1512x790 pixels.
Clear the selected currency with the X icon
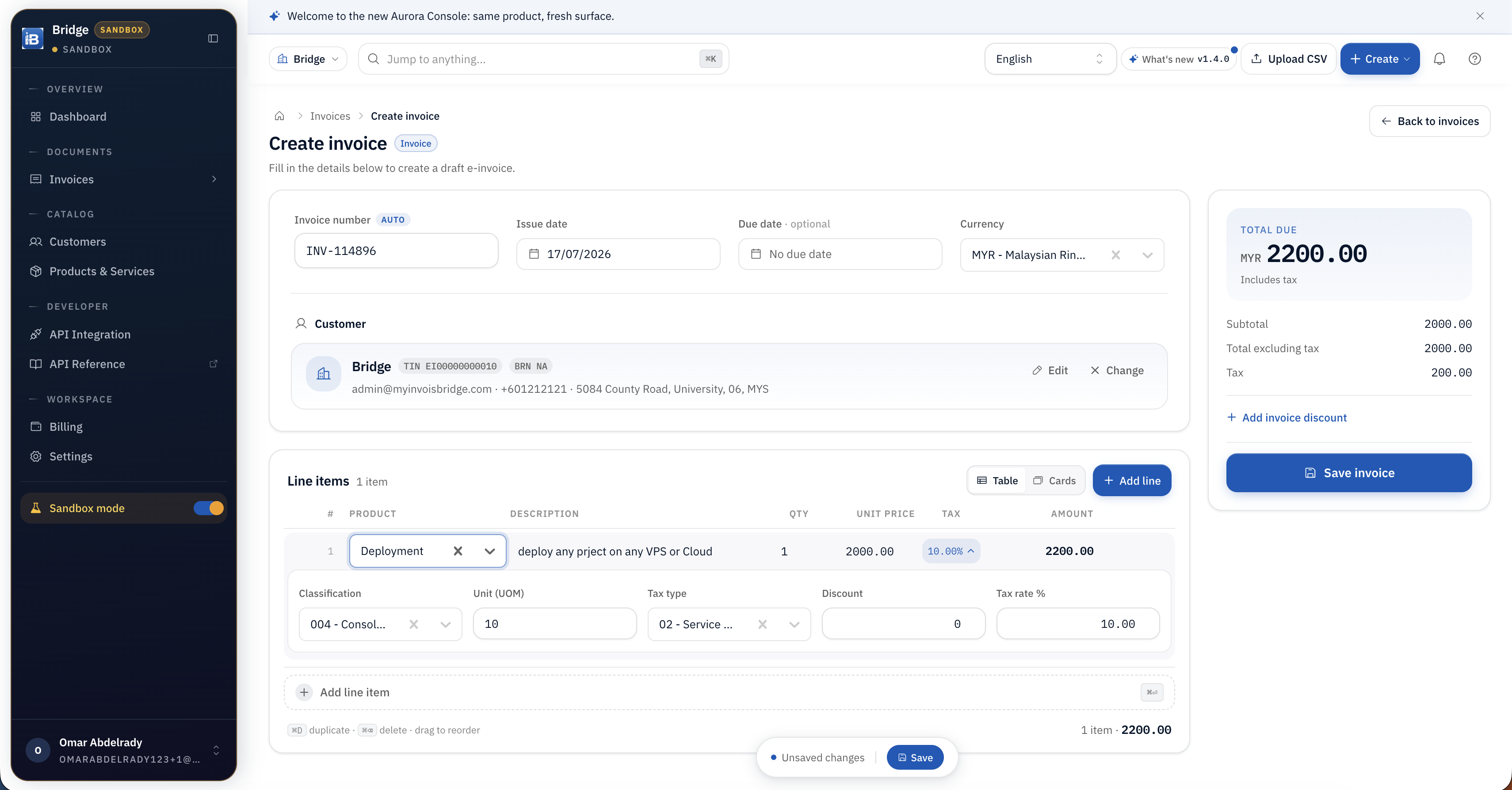[x=1116, y=254]
